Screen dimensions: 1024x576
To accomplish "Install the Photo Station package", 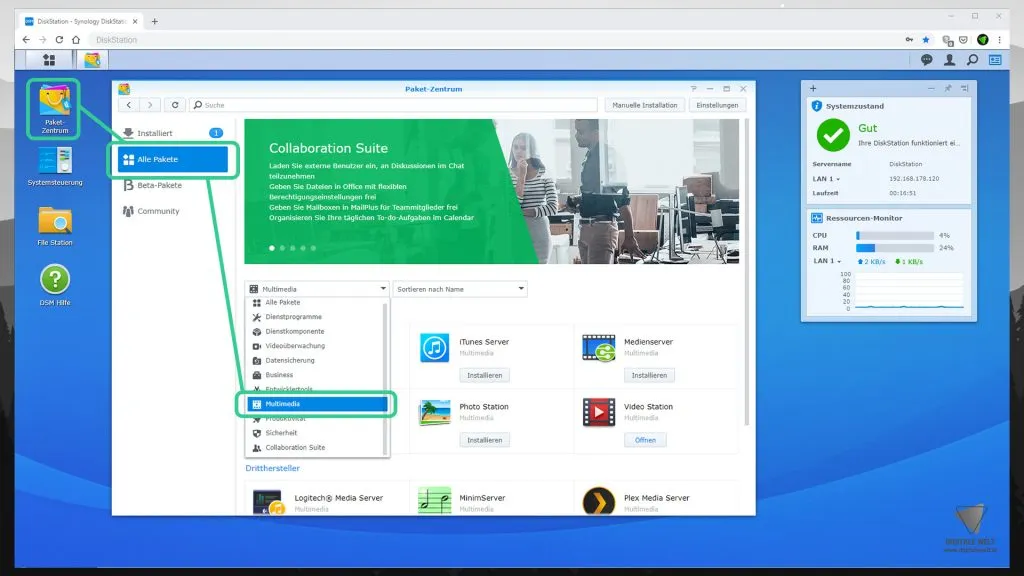I will (x=485, y=440).
